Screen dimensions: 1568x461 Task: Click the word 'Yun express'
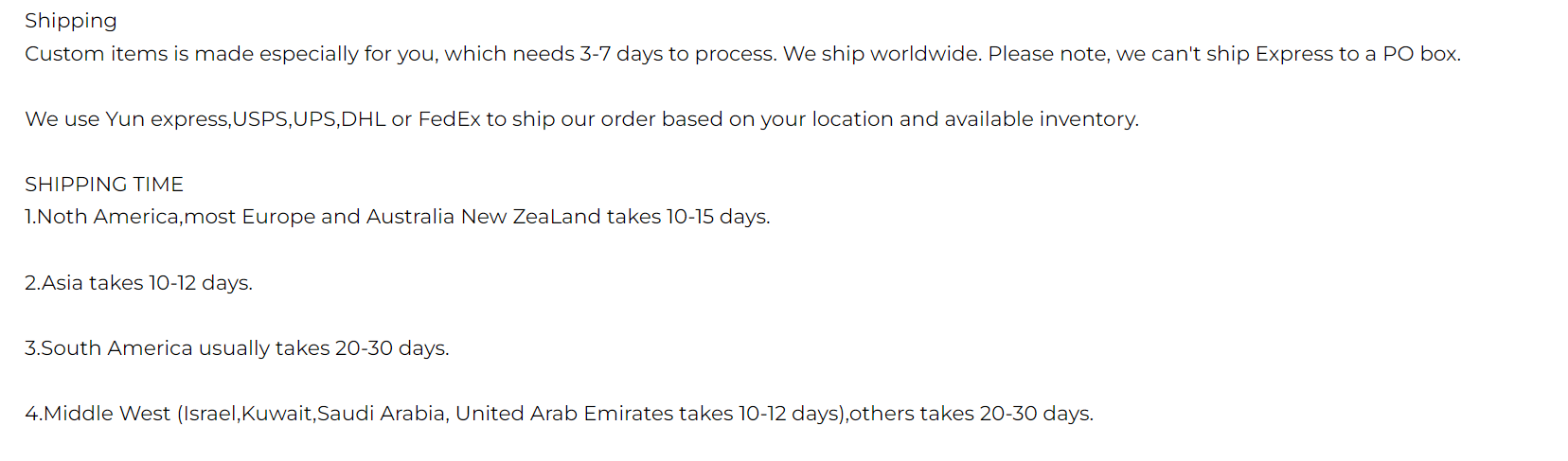[x=167, y=119]
